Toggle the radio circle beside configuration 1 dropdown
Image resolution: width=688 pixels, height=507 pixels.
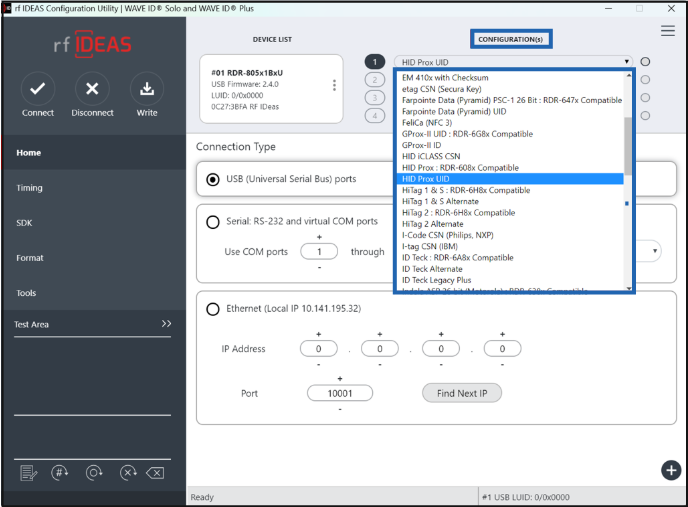[645, 61]
